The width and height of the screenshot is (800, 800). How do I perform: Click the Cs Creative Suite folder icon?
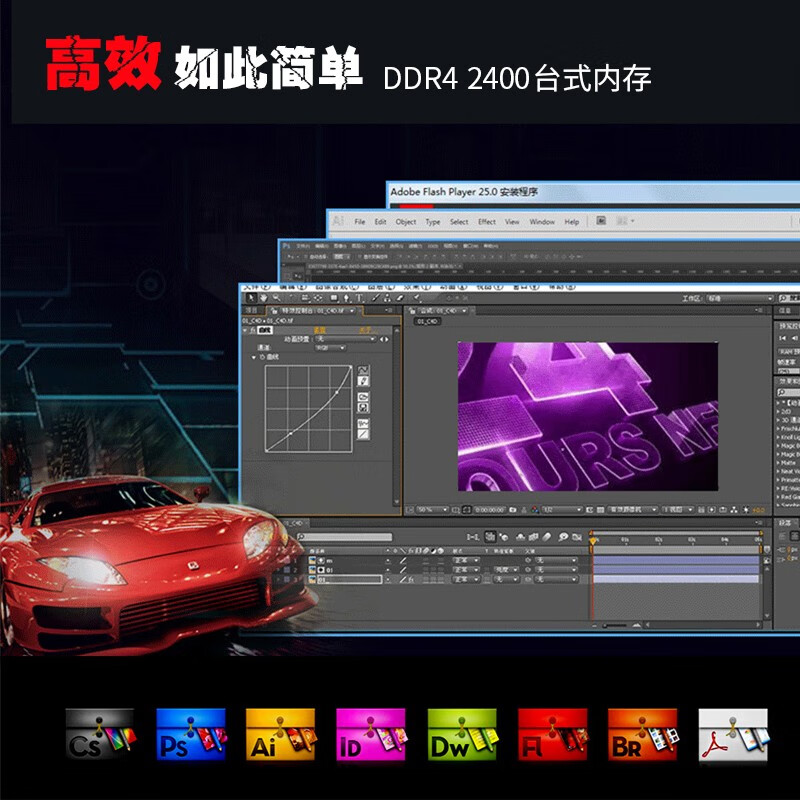coord(101,735)
